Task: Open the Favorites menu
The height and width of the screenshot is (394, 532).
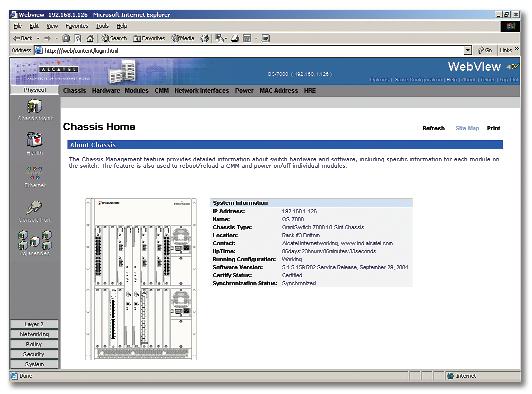Action: coord(77,26)
